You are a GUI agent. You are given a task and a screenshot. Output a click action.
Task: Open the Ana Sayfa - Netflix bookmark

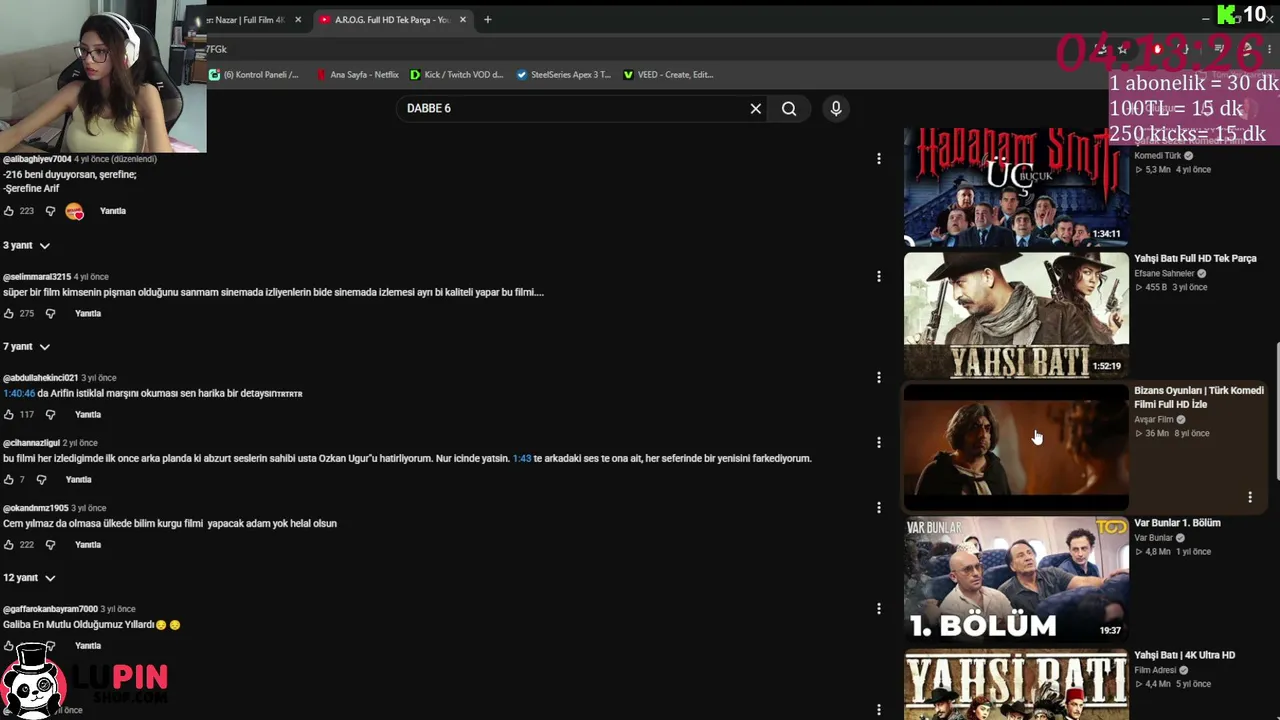click(357, 75)
